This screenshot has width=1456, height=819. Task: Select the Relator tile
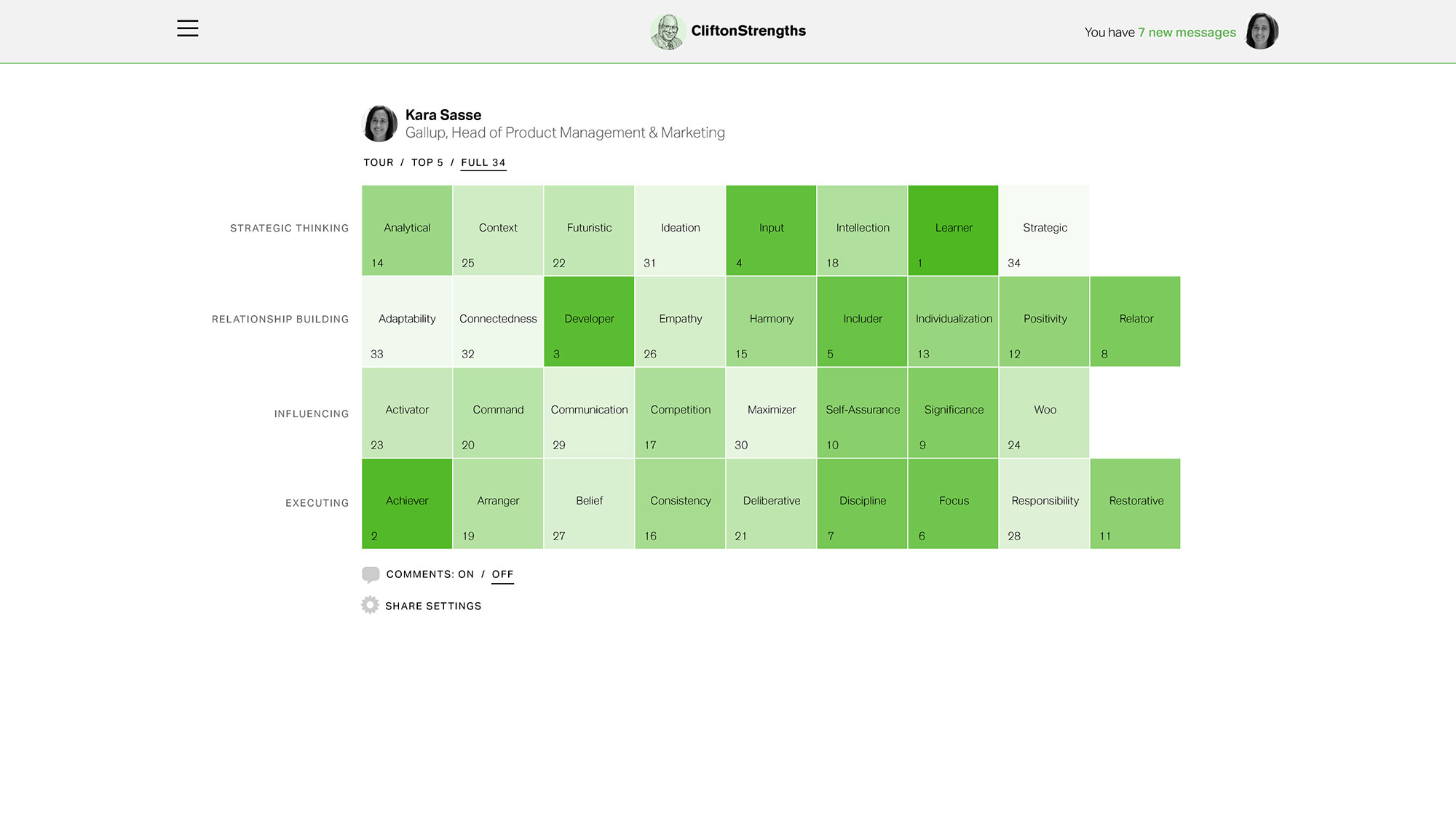[1135, 322]
